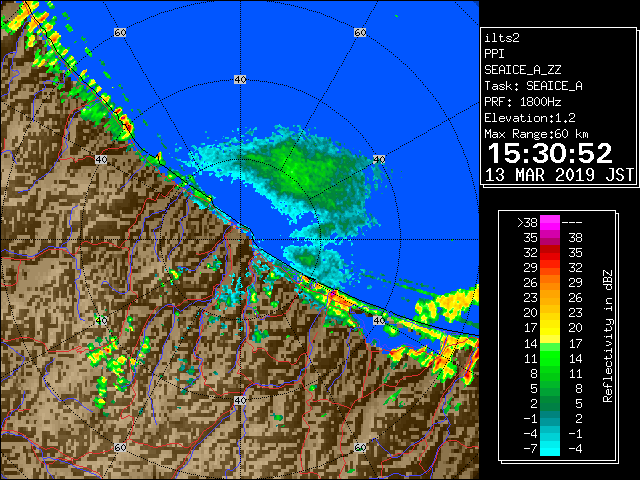Click the 'PRF: 1800Hz' value
This screenshot has height=480, width=640.
[522, 102]
